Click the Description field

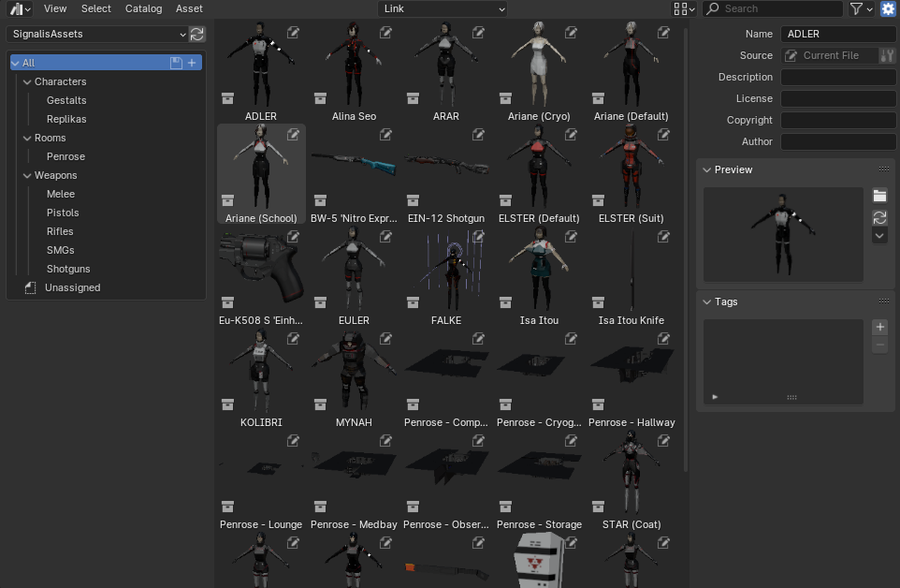(838, 77)
